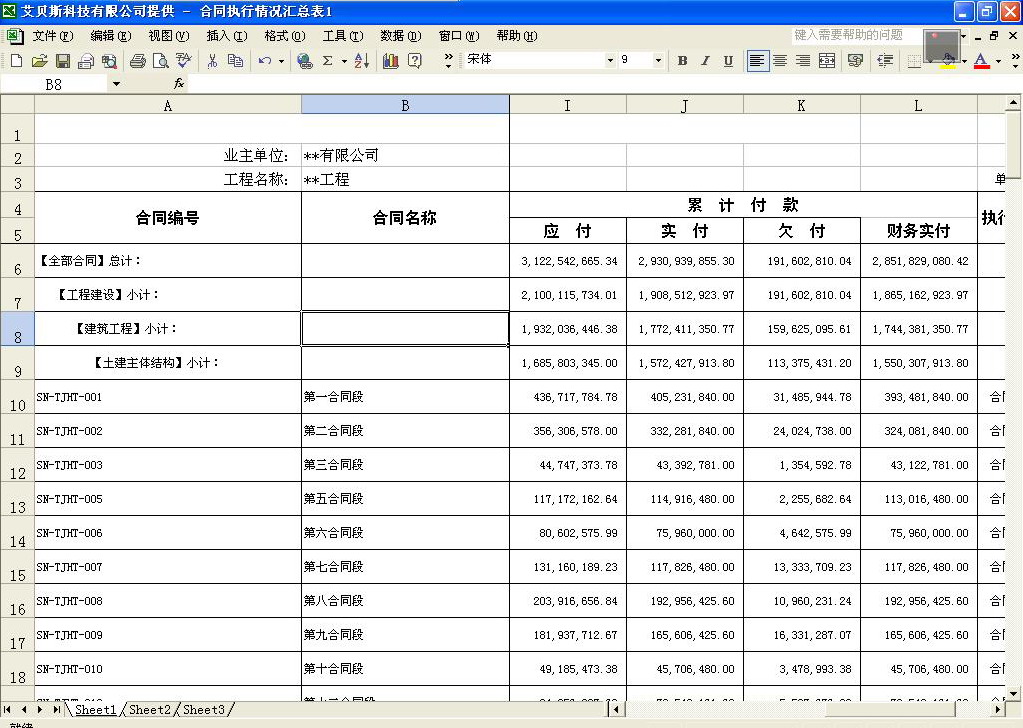1023x728 pixels.
Task: Toggle Underline formatting
Action: coord(728,61)
